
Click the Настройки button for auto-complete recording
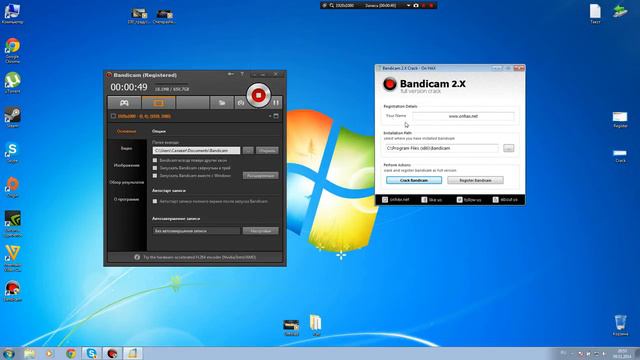tap(261, 231)
